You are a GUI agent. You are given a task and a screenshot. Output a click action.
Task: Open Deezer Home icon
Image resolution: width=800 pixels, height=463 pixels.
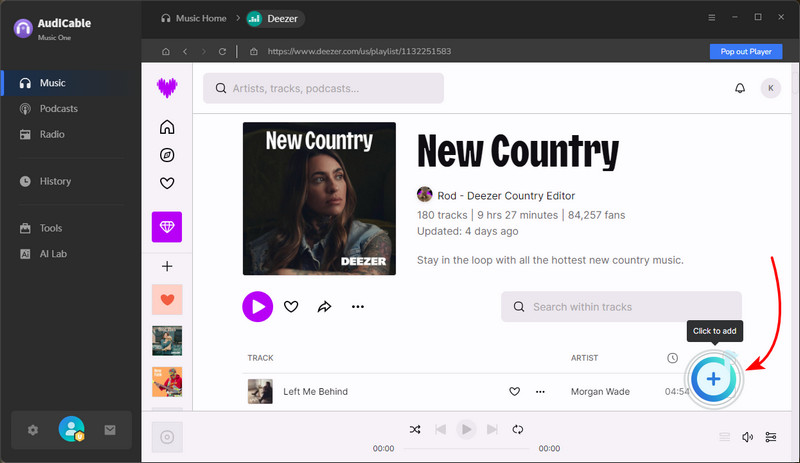pyautogui.click(x=167, y=127)
